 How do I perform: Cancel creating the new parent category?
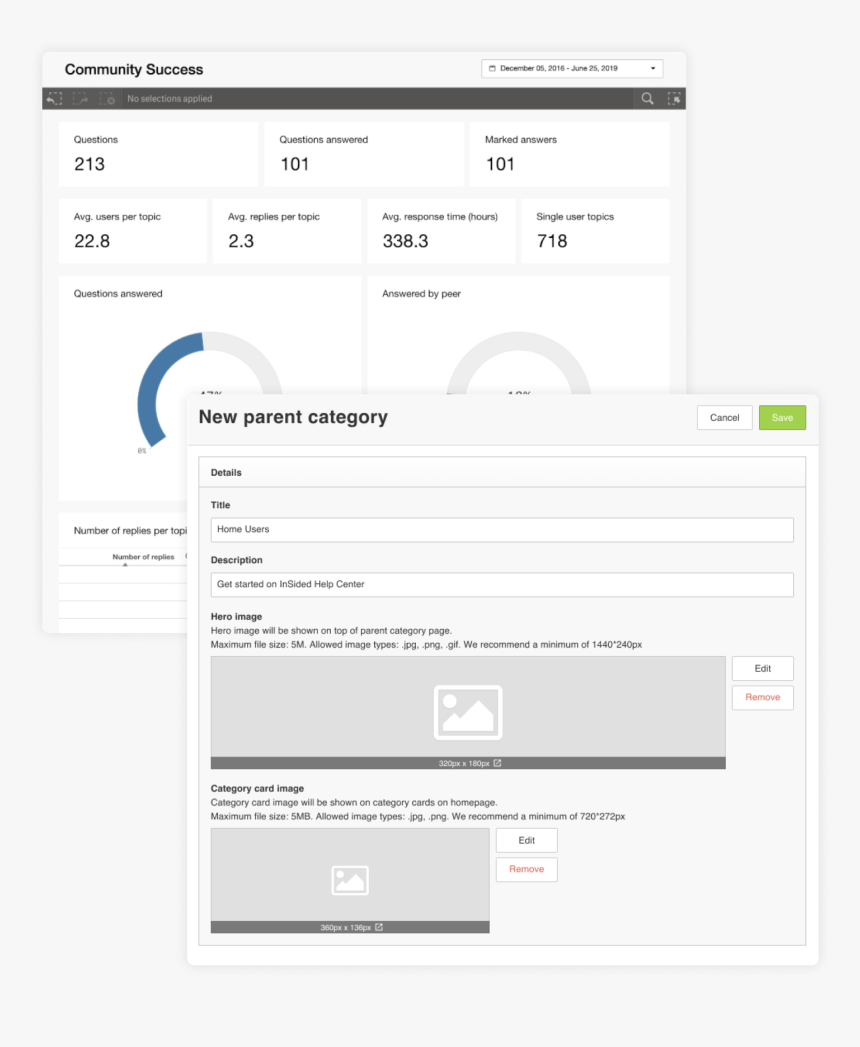pyautogui.click(x=724, y=417)
